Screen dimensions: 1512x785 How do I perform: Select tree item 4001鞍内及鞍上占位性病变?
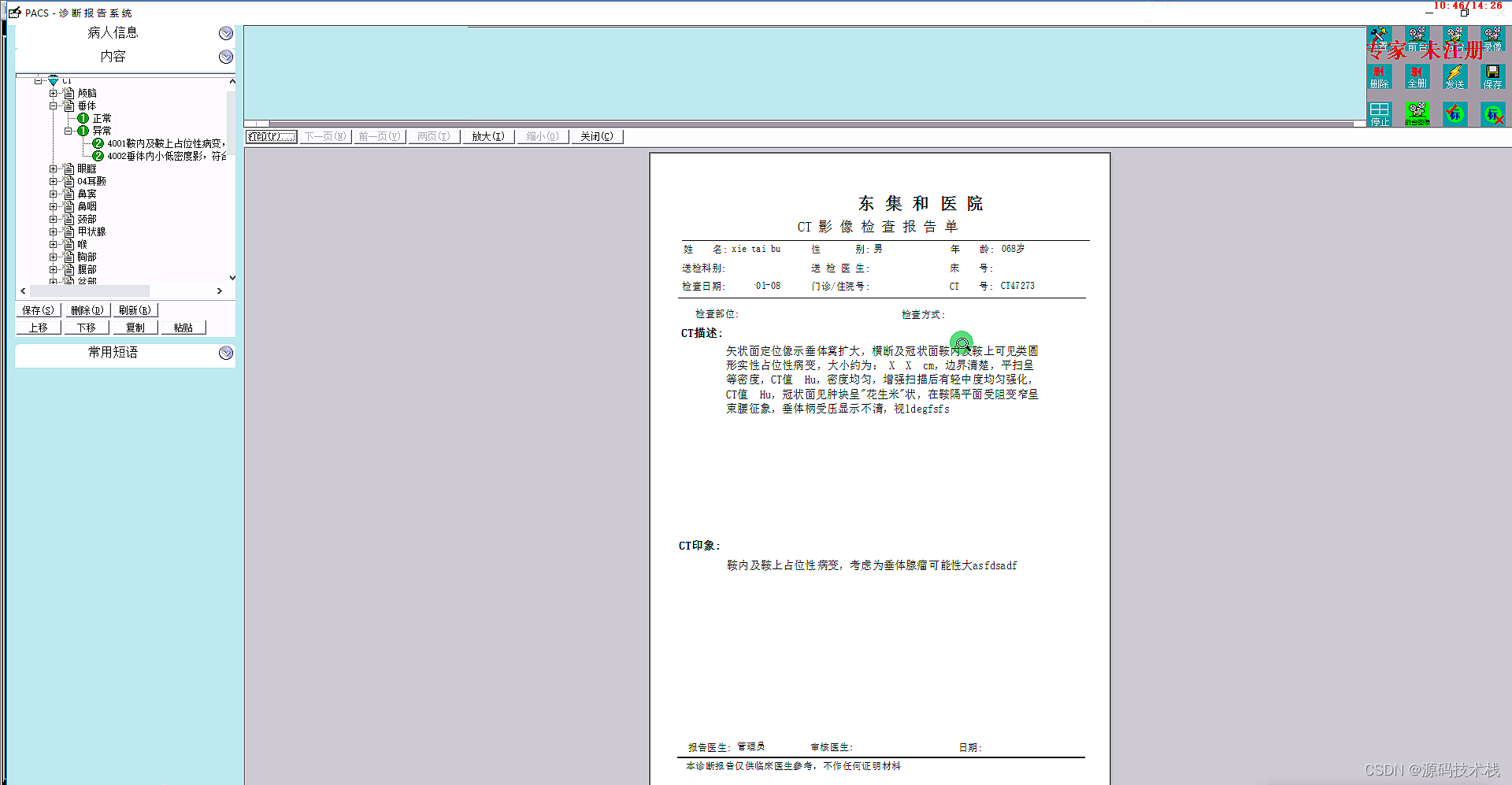[x=166, y=143]
